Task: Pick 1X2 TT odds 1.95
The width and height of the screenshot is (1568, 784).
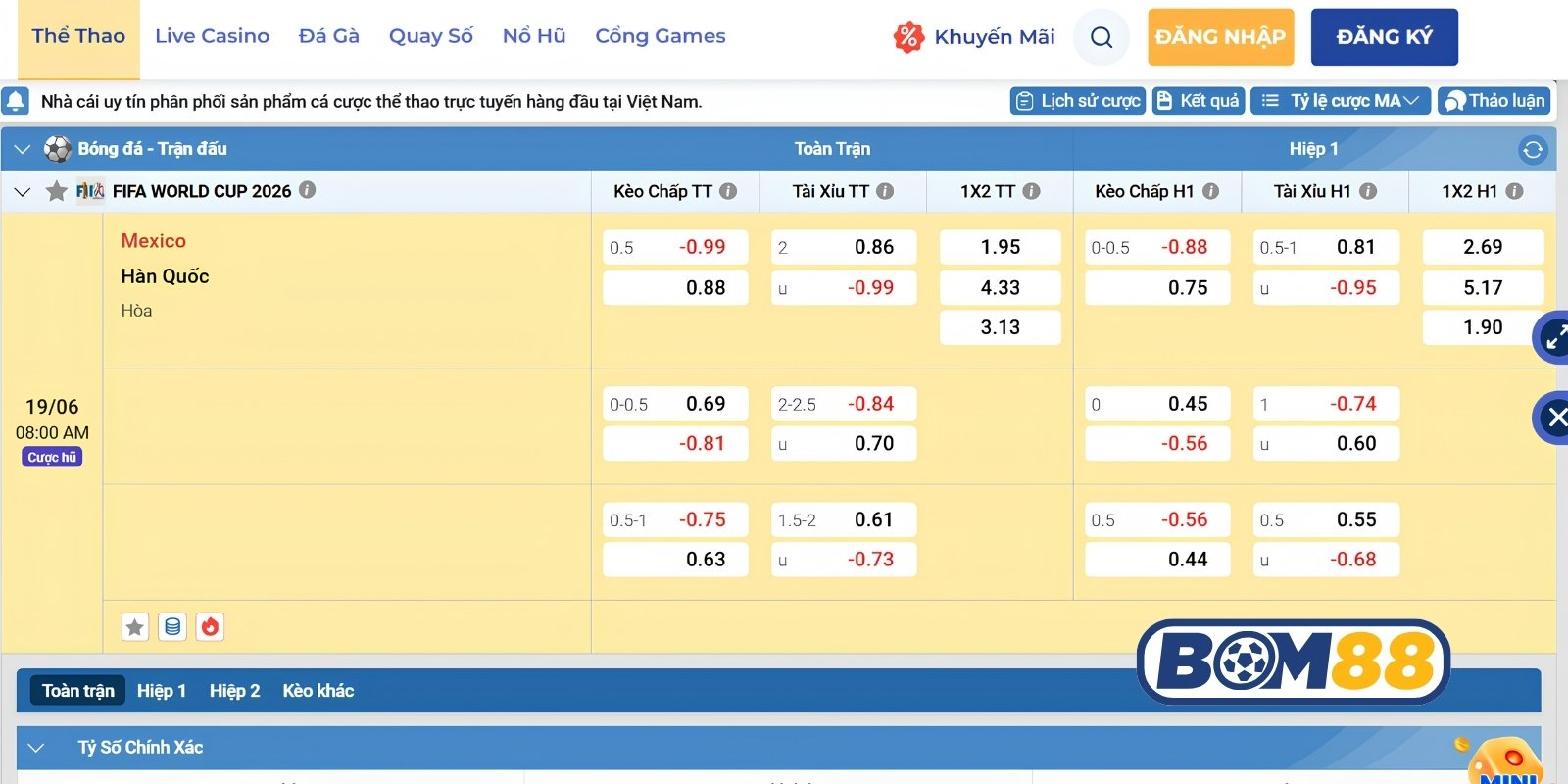Action: (1001, 248)
